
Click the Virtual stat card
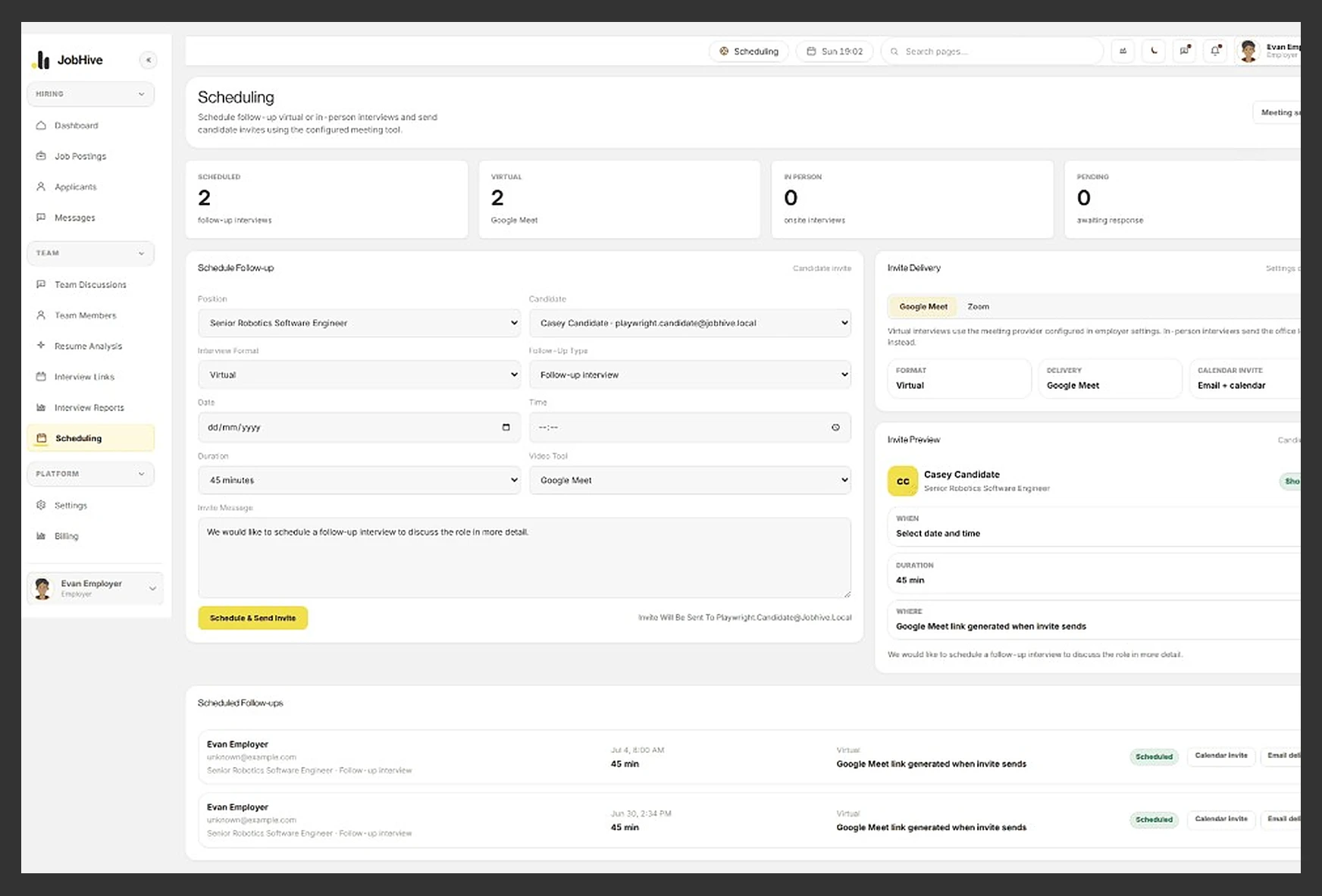[x=619, y=199]
